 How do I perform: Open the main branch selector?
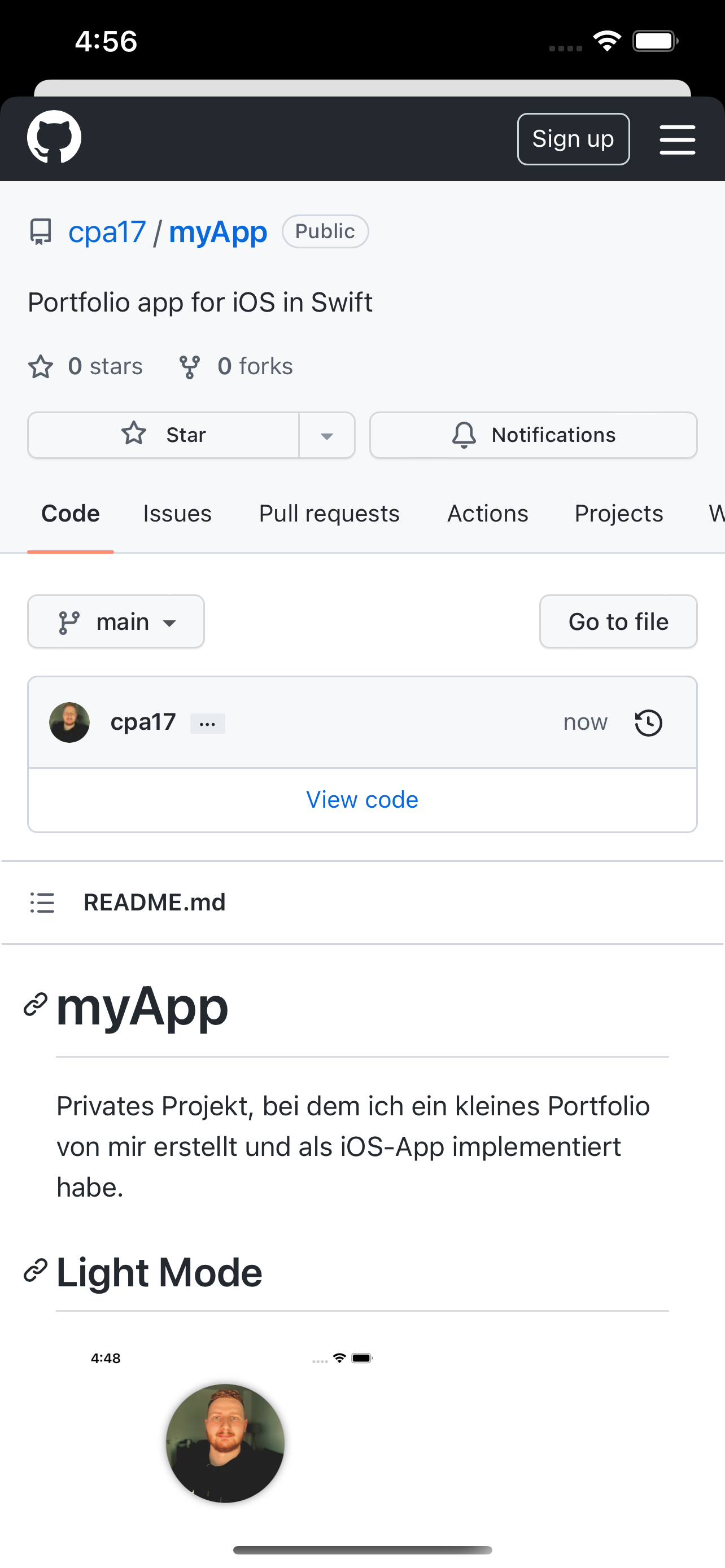pyautogui.click(x=116, y=621)
